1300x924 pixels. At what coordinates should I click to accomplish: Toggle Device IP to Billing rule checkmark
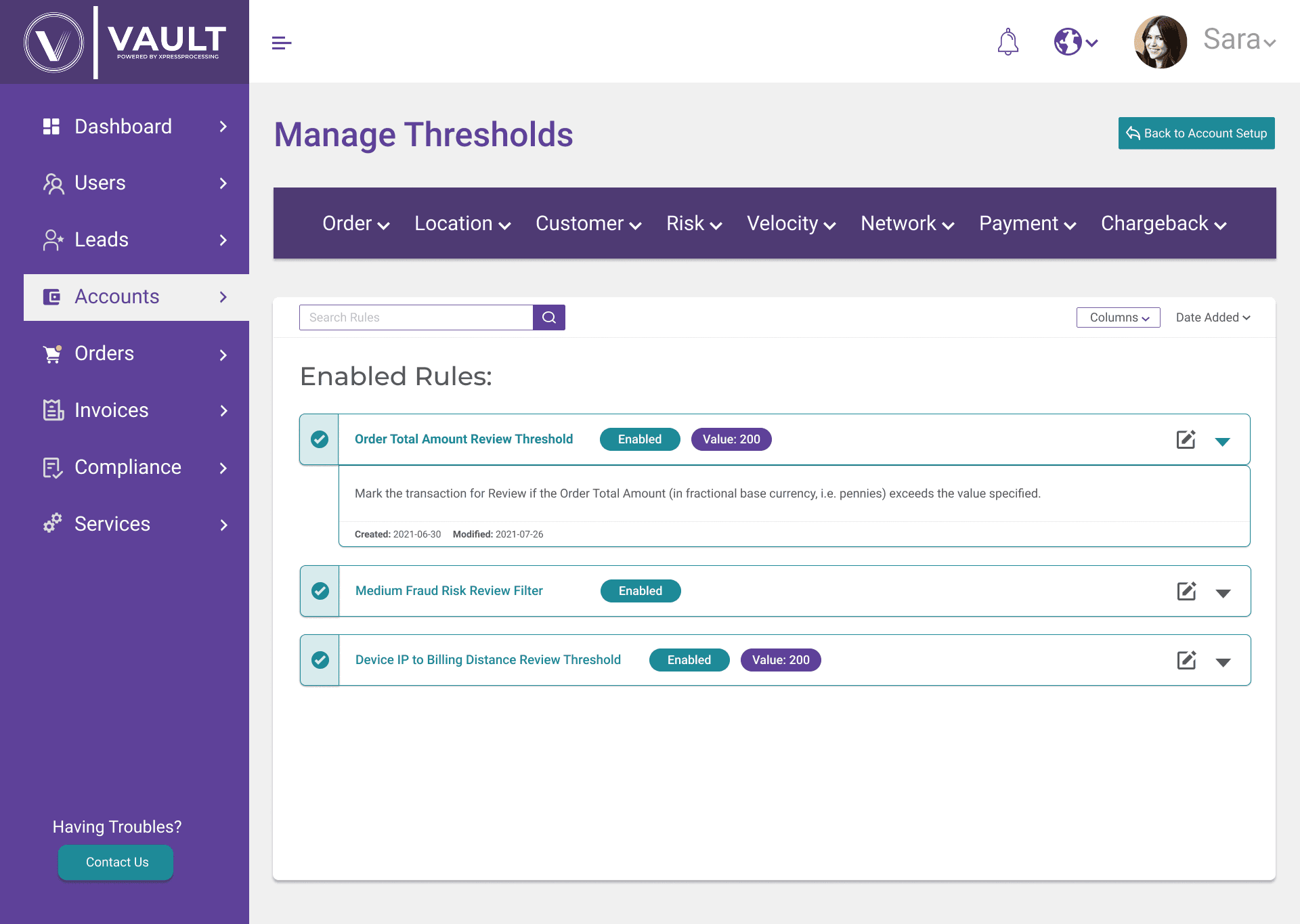point(320,660)
